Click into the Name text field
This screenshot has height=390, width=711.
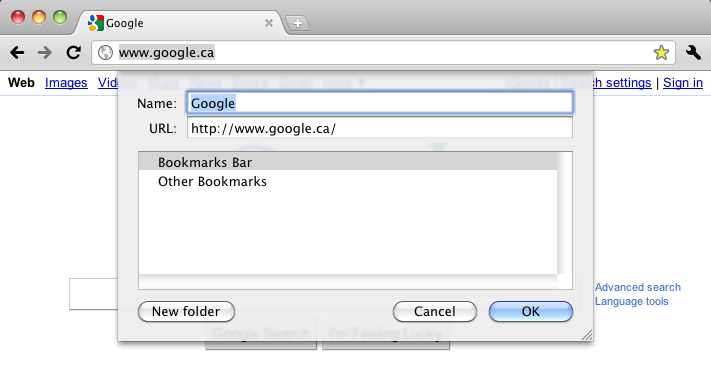point(380,103)
